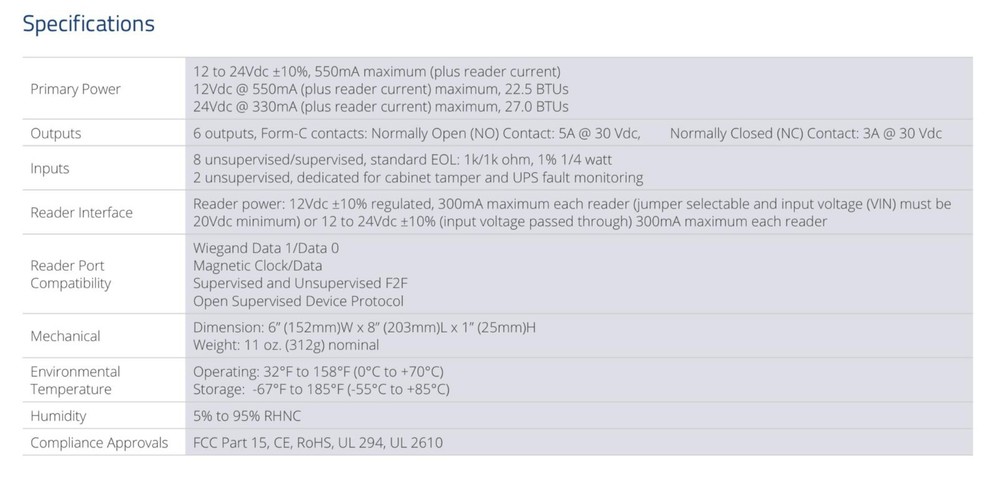1000x483 pixels.
Task: Click the Mechanical row label
Action: point(65,336)
